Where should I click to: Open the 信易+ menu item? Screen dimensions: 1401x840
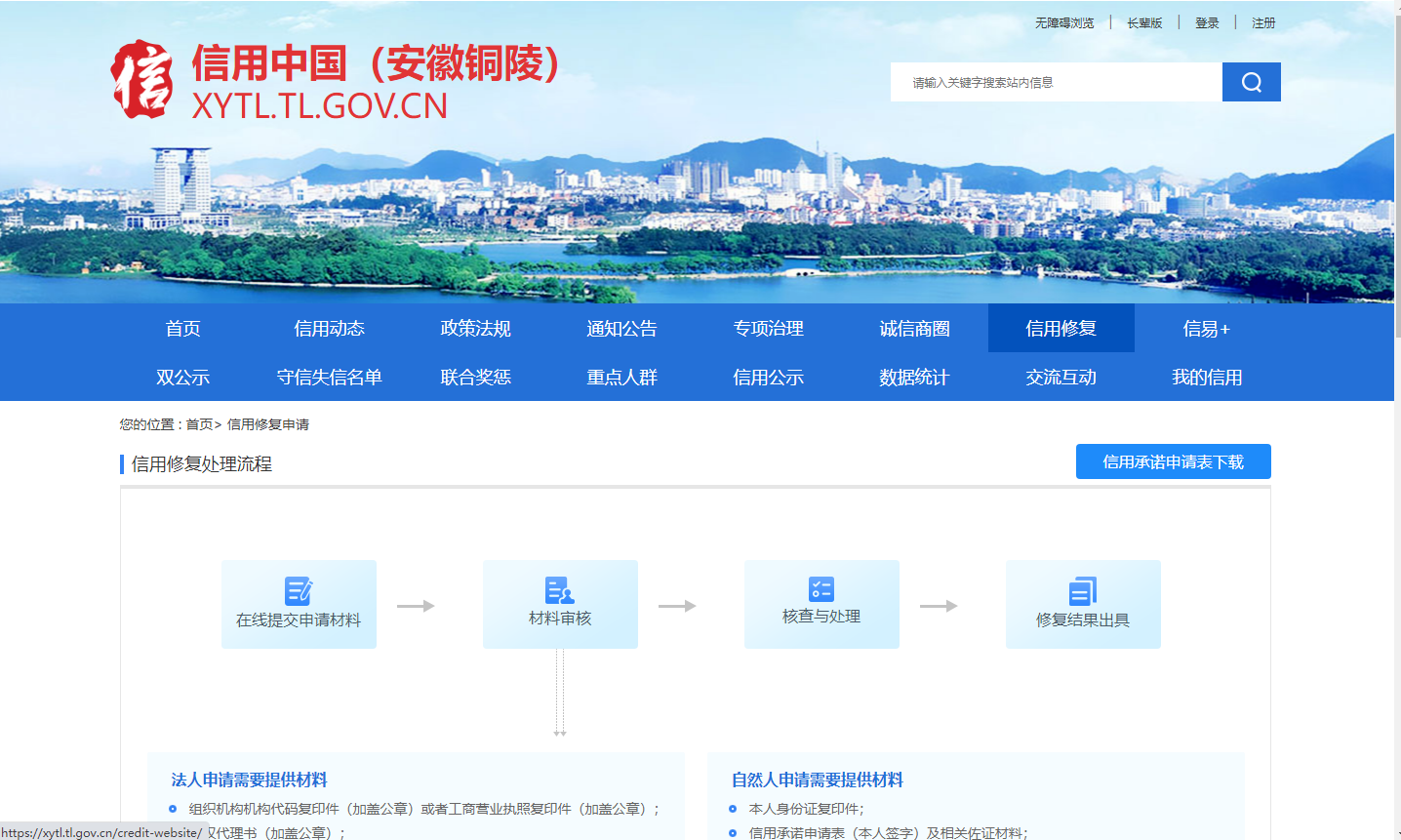pos(1208,328)
